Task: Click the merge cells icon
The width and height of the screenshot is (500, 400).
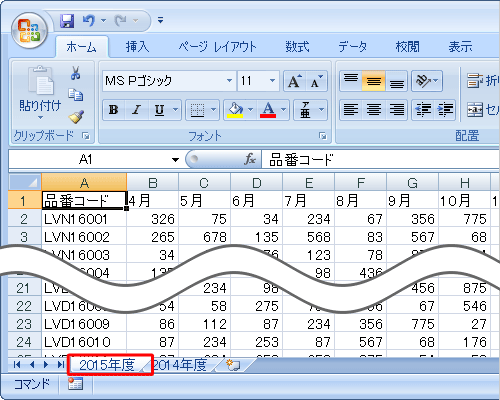Action: click(475, 110)
